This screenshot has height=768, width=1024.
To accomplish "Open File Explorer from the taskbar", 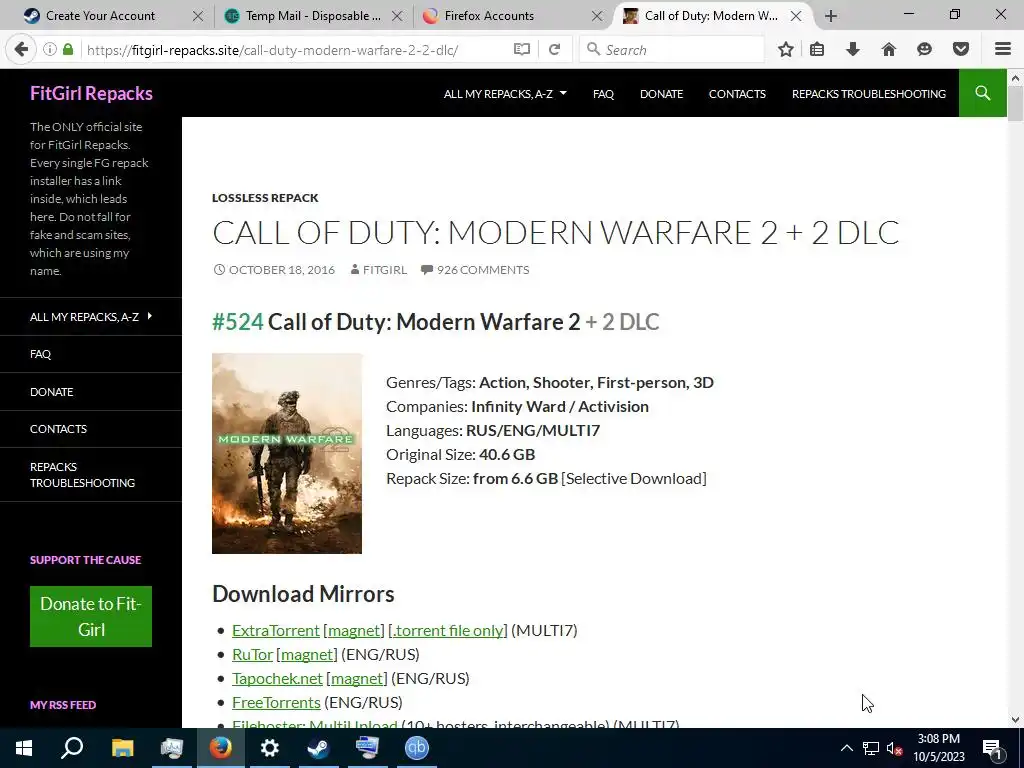I will click(122, 748).
